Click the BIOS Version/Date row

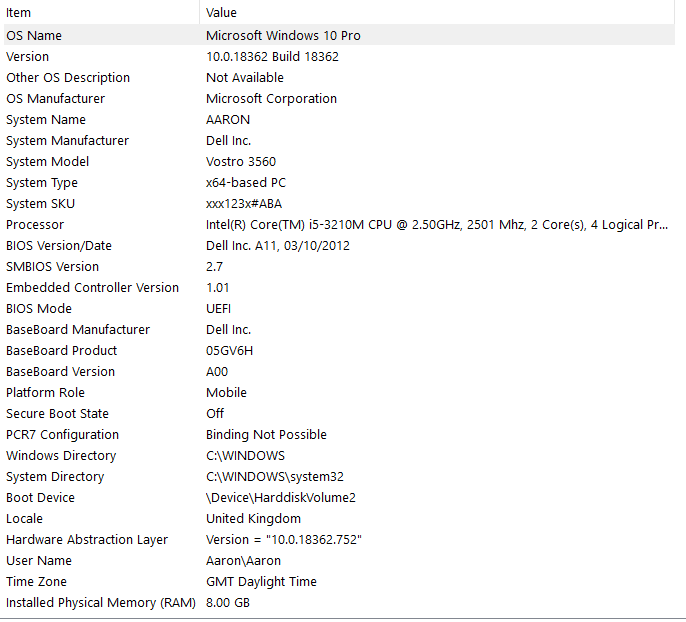pos(59,245)
